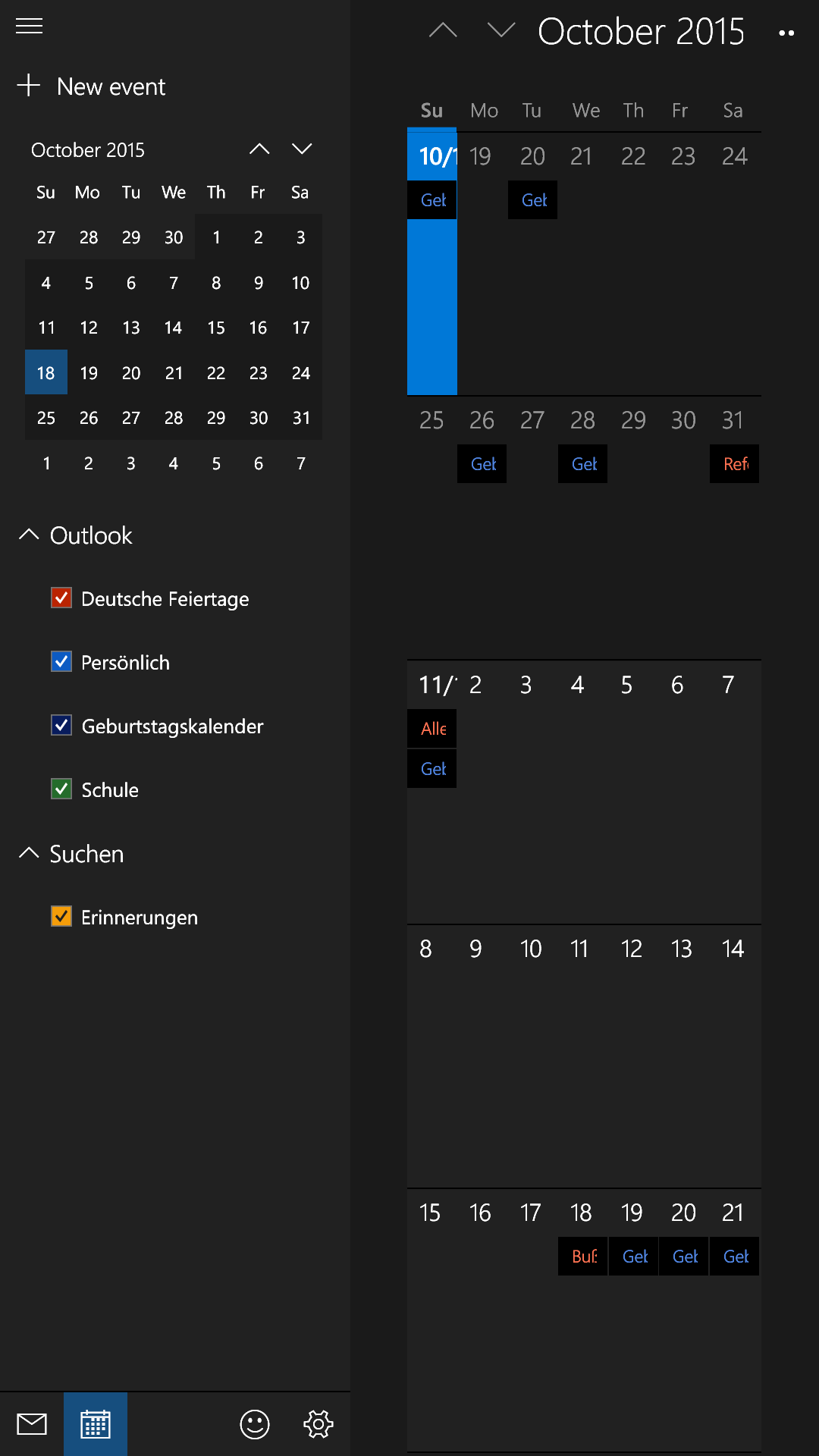819x1456 pixels.
Task: Go to the previous period in the main calendar
Action: pyautogui.click(x=443, y=30)
